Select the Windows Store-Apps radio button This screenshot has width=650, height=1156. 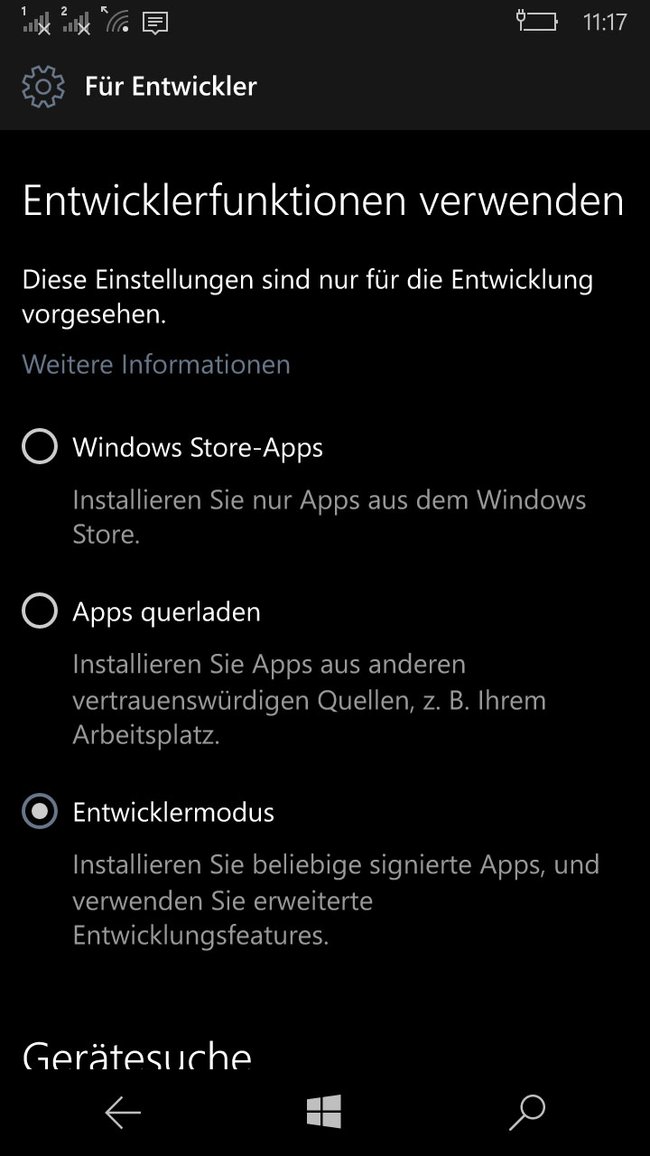[x=40, y=447]
